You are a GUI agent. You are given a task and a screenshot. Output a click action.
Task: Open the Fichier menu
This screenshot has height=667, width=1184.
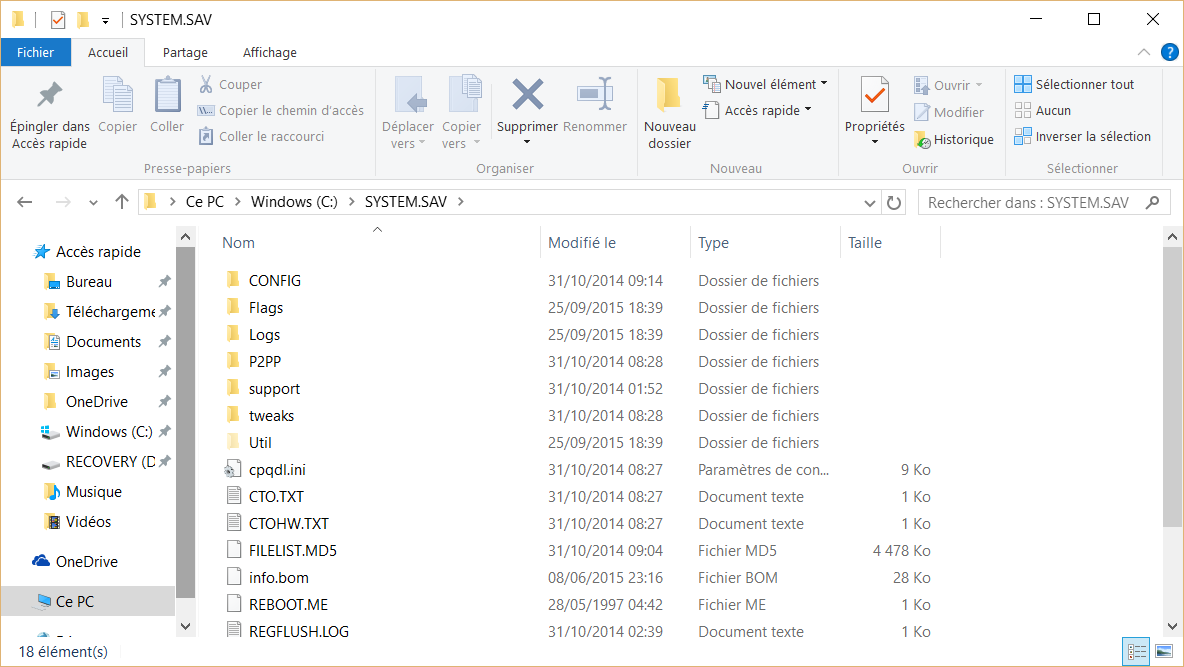(x=35, y=52)
